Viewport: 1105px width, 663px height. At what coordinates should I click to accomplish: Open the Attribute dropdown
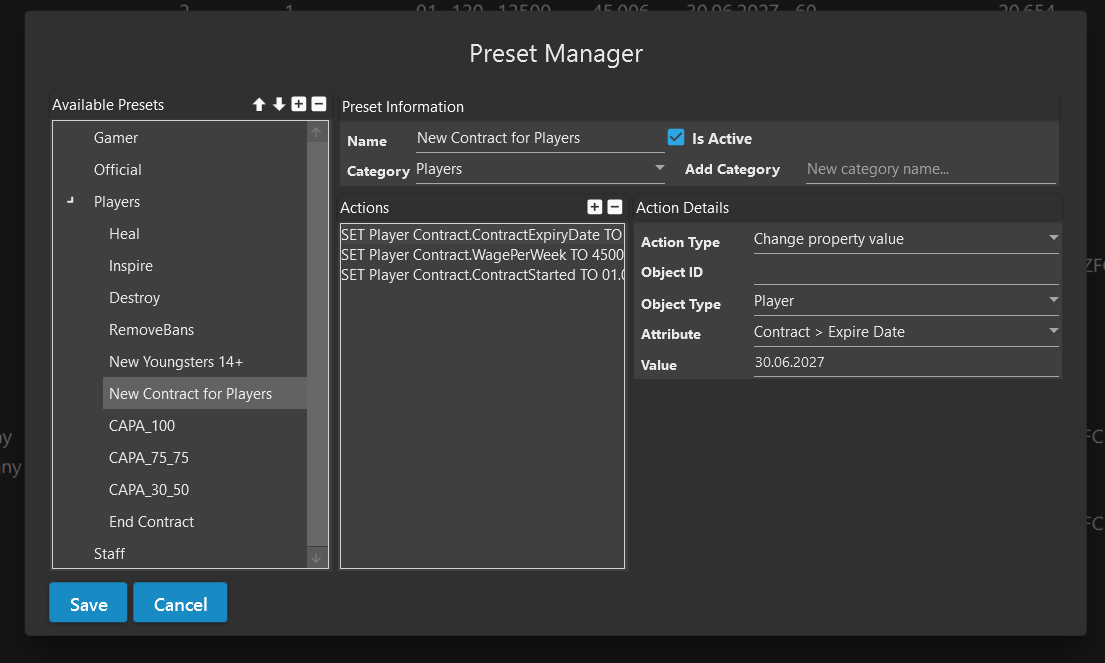point(906,332)
